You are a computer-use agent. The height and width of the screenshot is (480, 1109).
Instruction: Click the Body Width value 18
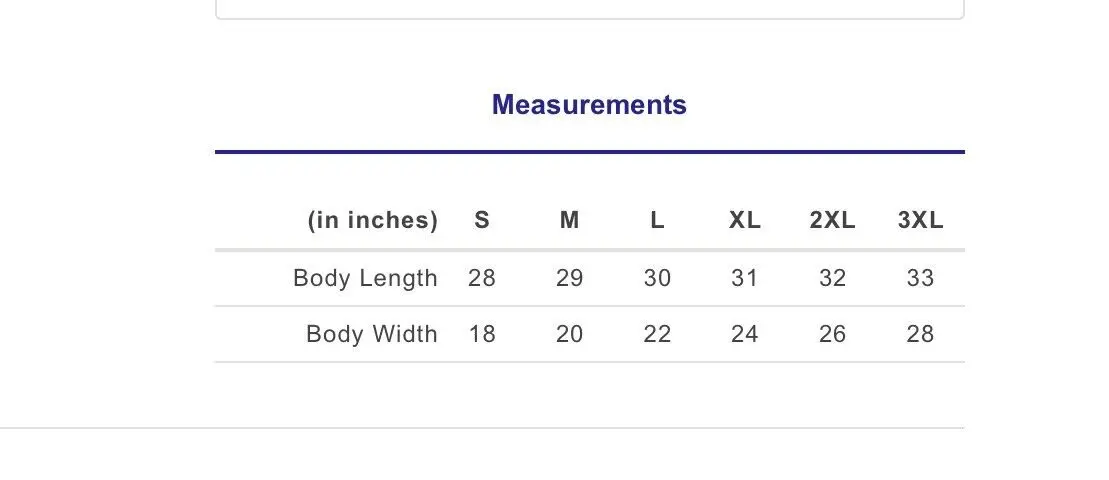pos(482,334)
